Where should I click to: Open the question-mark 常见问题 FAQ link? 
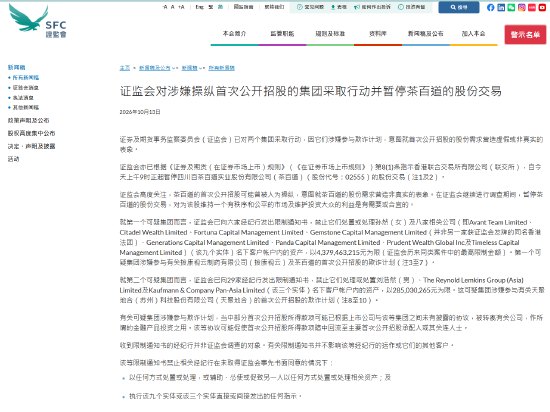click(x=310, y=7)
